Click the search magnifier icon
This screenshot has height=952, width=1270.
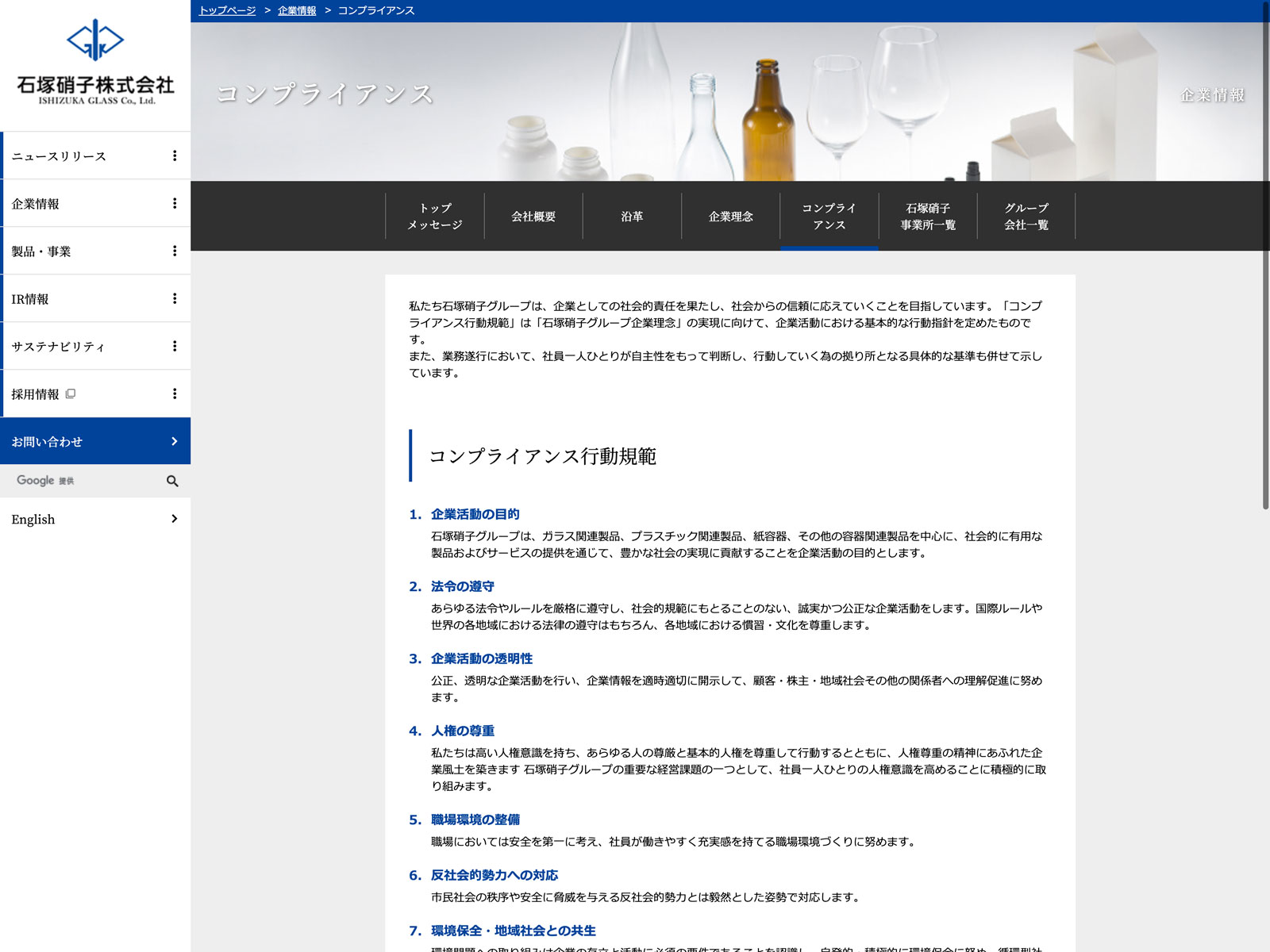pyautogui.click(x=172, y=481)
